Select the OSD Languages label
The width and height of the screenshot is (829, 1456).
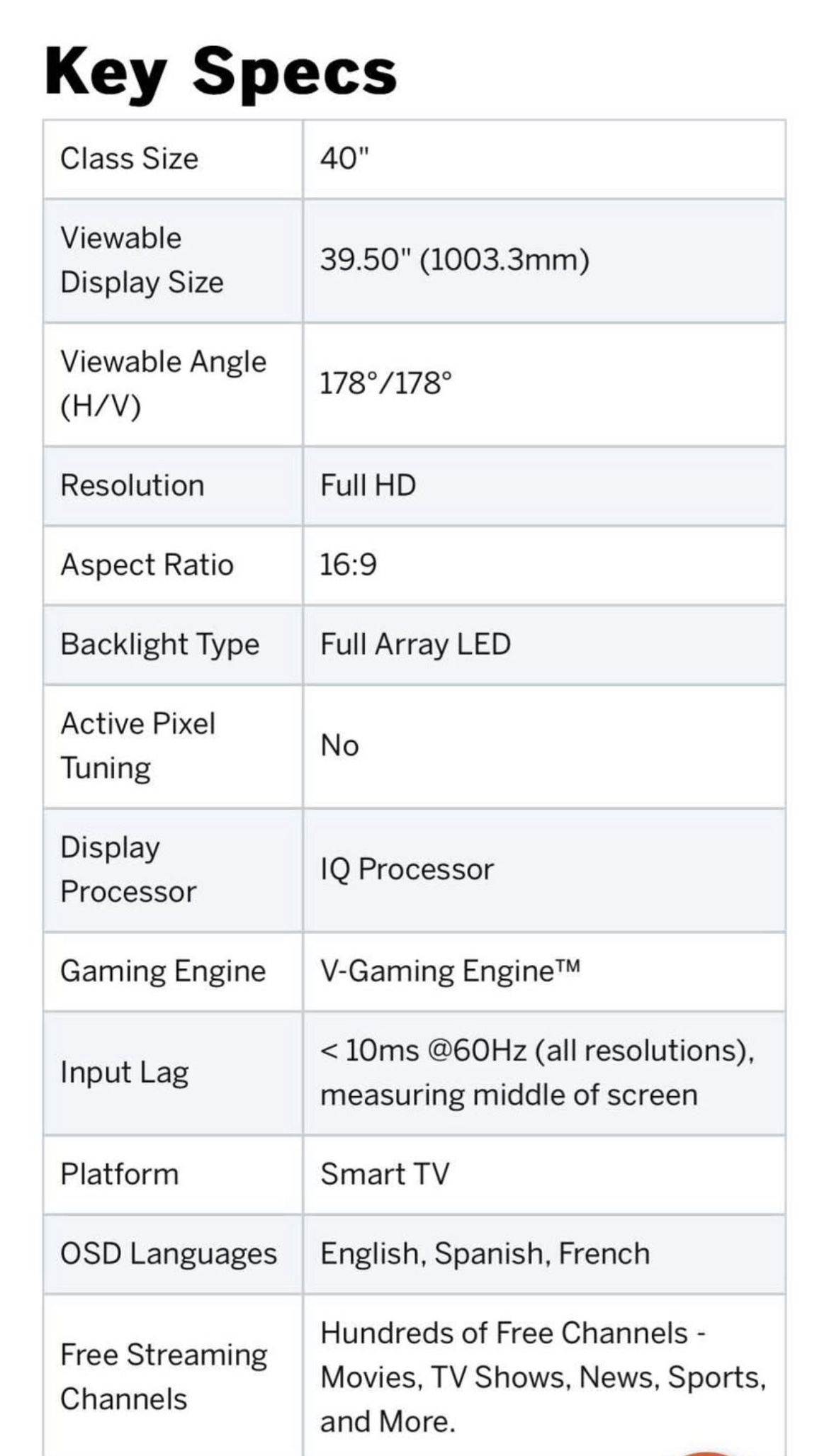[169, 1254]
